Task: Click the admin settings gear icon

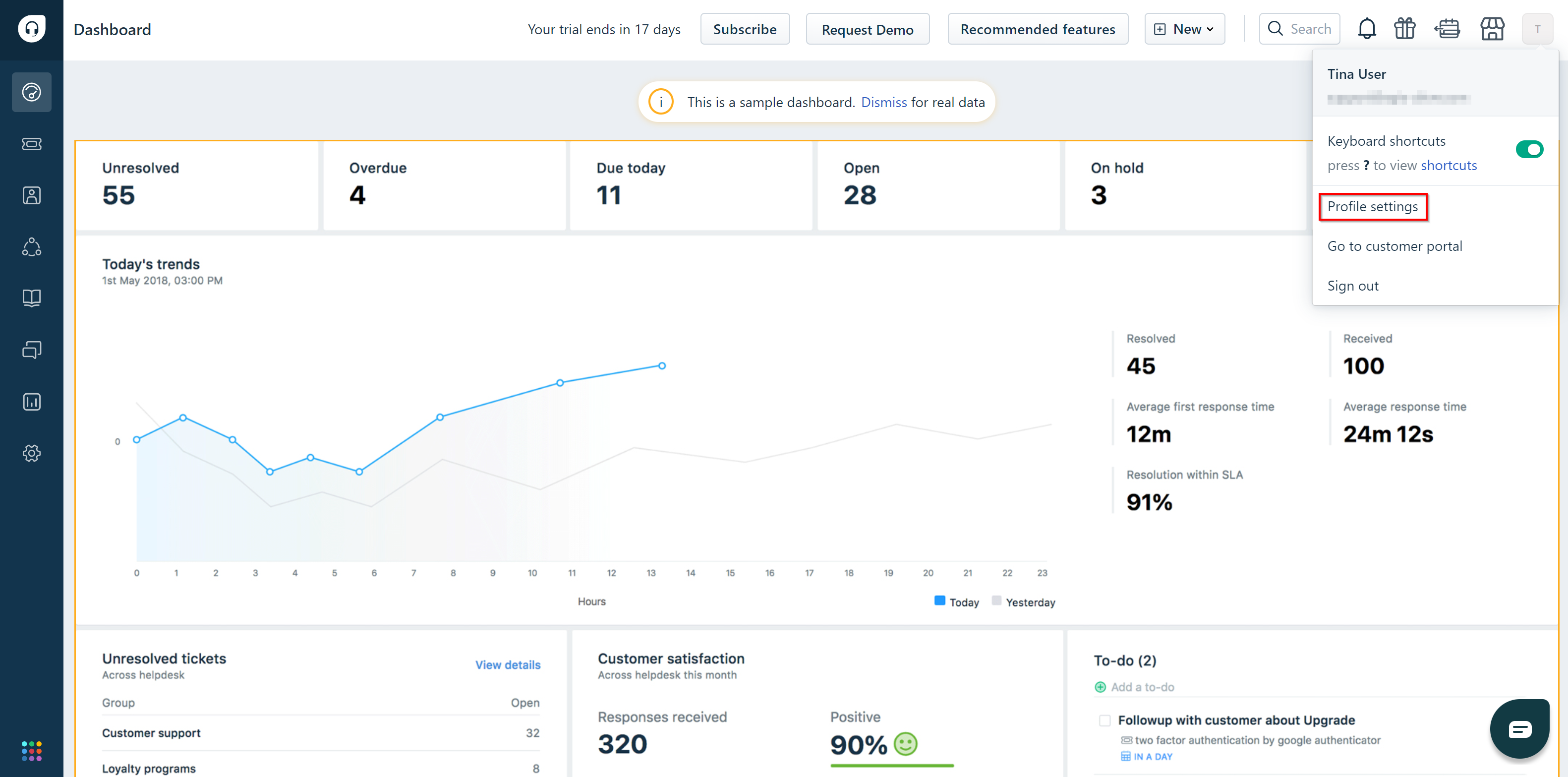Action: click(31, 453)
